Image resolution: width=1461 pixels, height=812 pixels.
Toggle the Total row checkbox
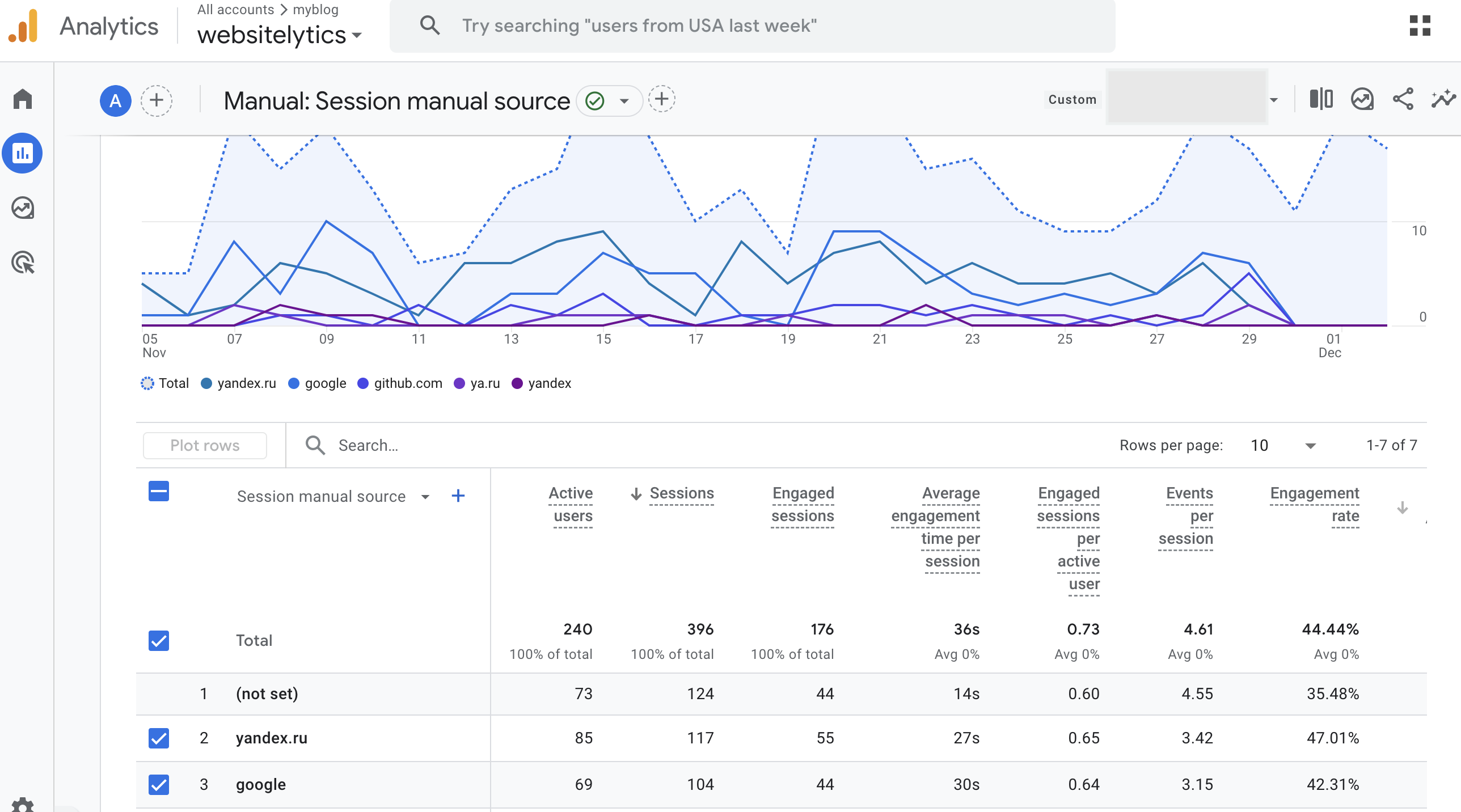click(159, 640)
